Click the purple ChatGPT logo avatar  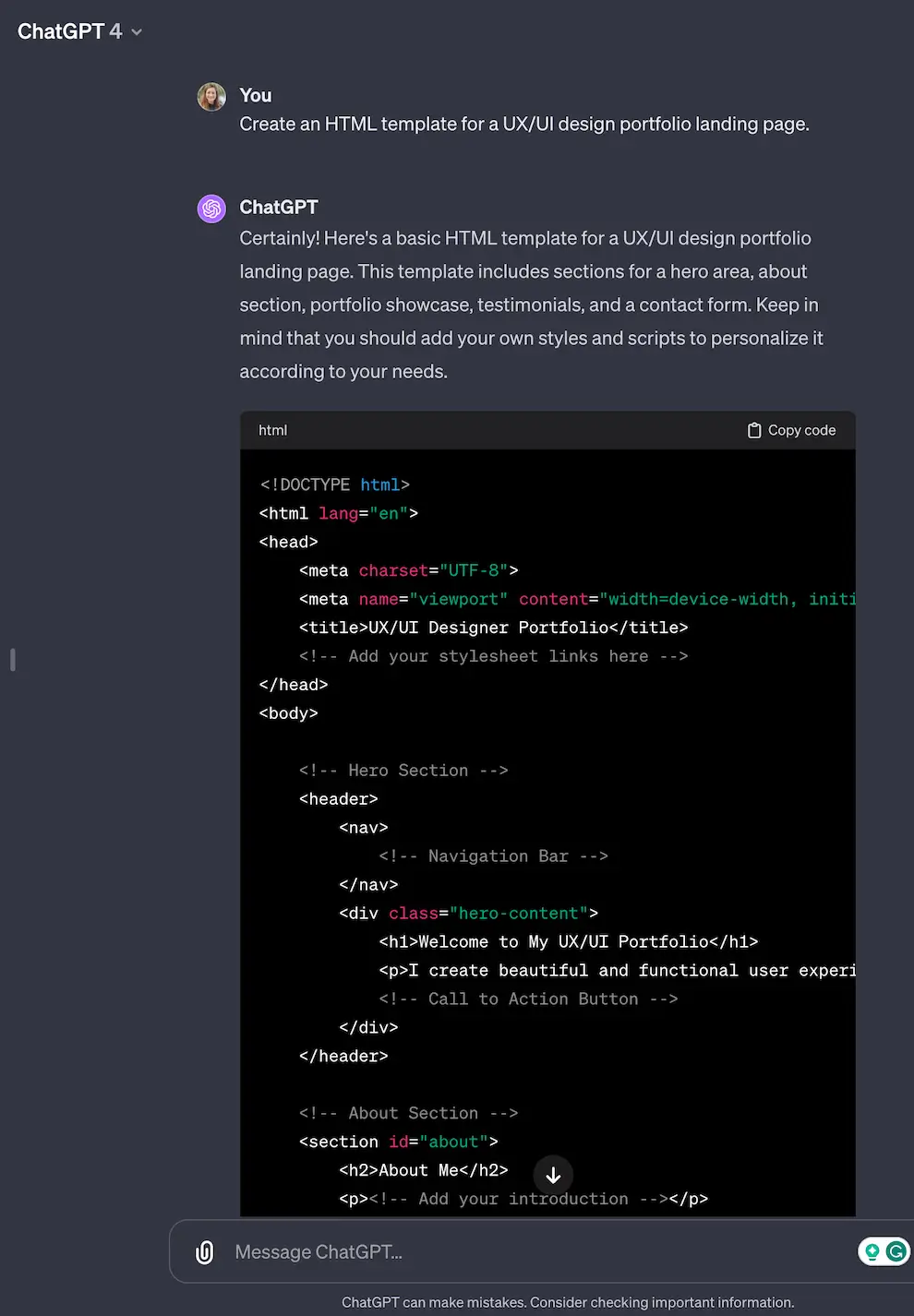[x=211, y=209]
